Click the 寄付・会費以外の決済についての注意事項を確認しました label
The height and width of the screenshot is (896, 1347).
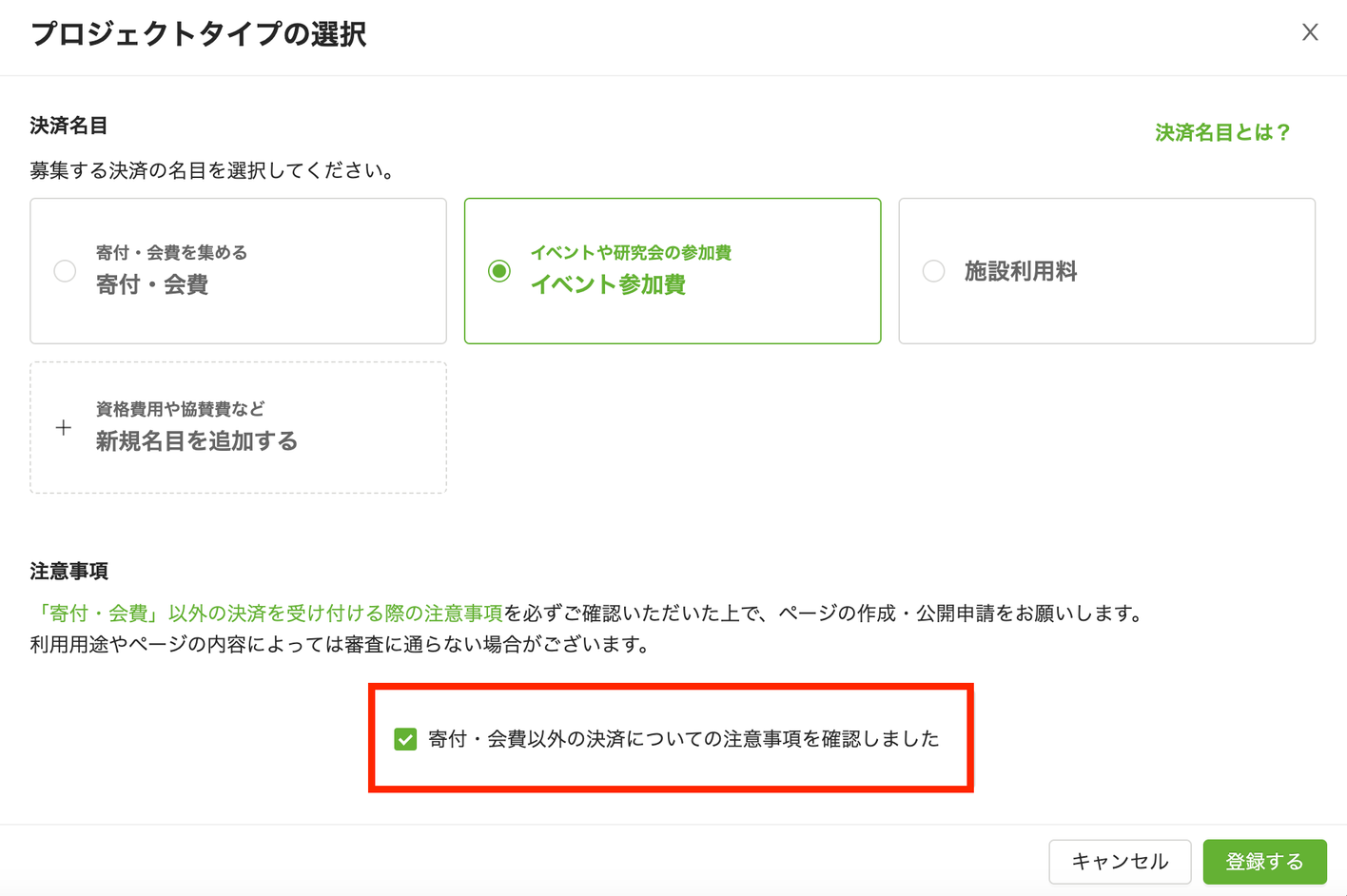point(684,739)
